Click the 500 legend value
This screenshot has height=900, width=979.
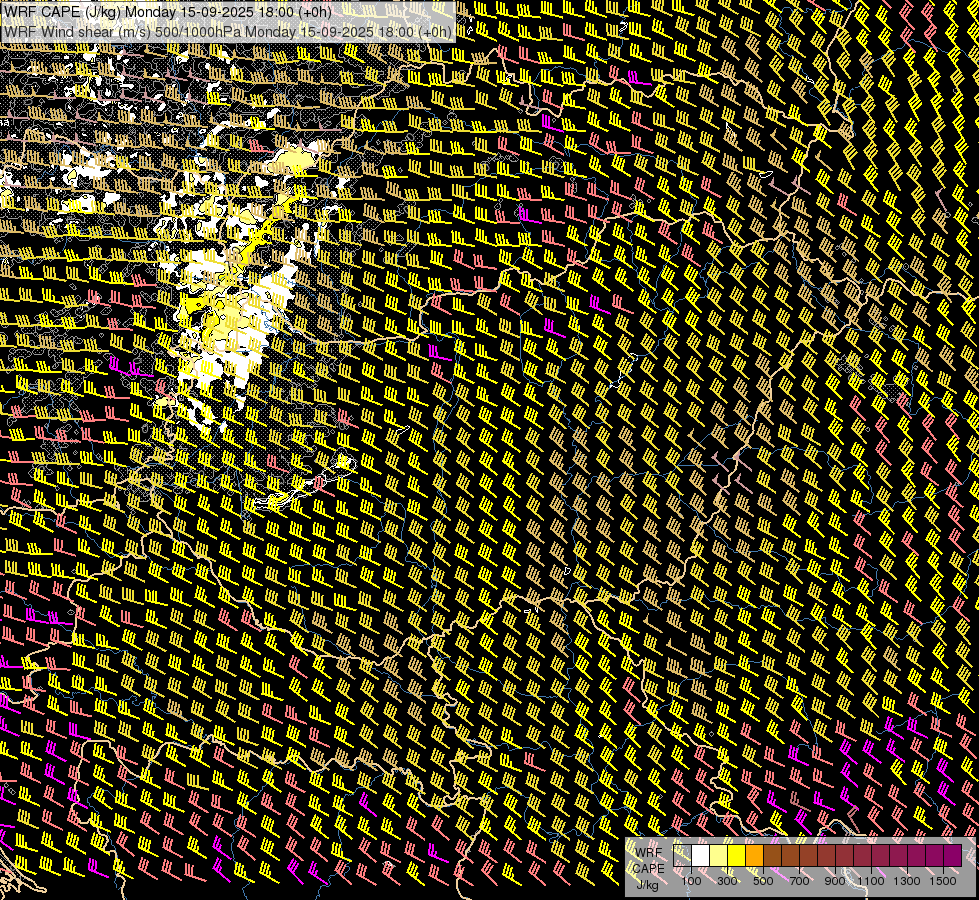[x=763, y=881]
